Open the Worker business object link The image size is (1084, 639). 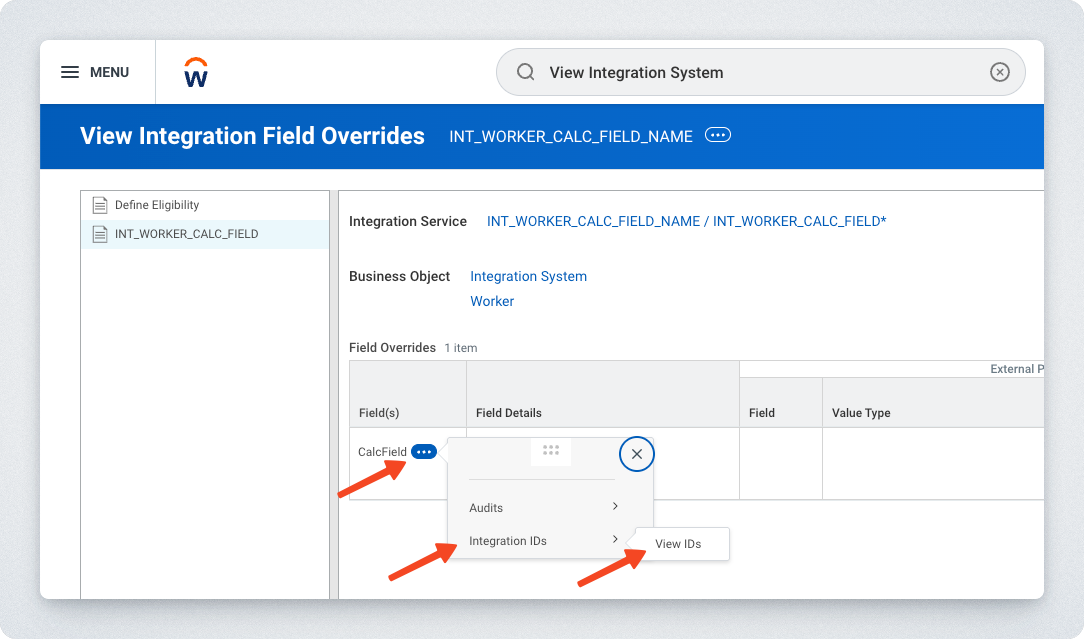pos(492,301)
